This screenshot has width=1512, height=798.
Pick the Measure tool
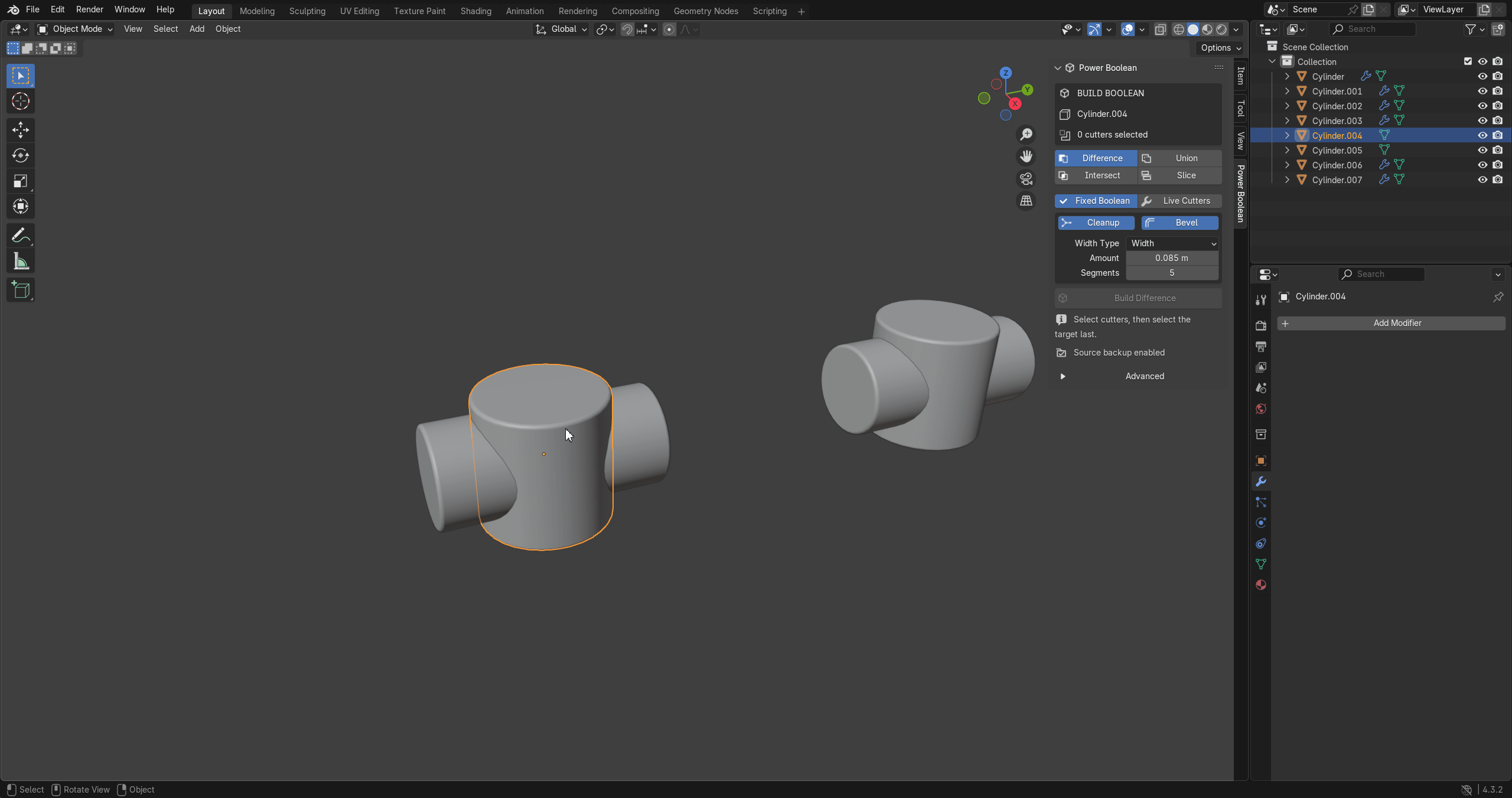[x=21, y=261]
